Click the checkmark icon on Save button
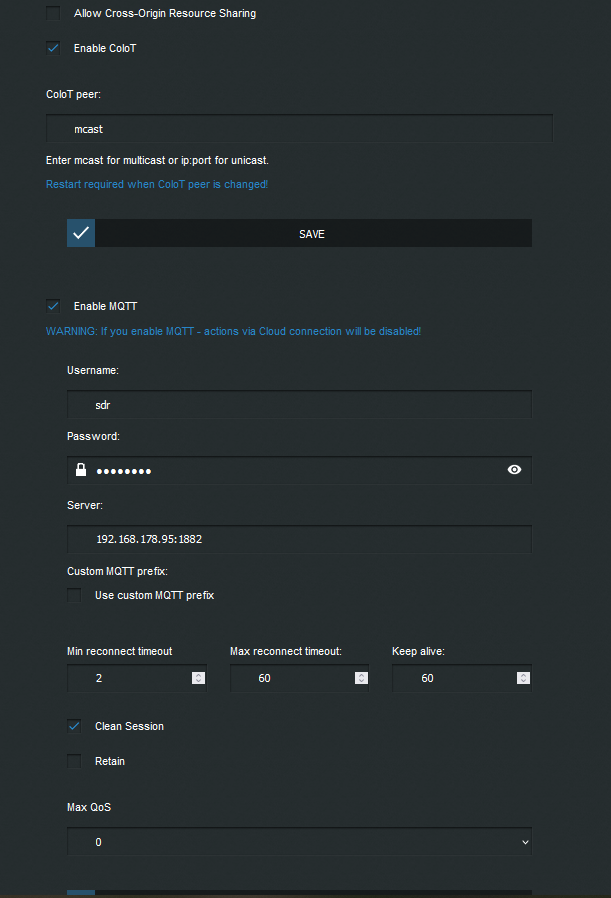Image resolution: width=611 pixels, height=898 pixels. click(x=81, y=233)
